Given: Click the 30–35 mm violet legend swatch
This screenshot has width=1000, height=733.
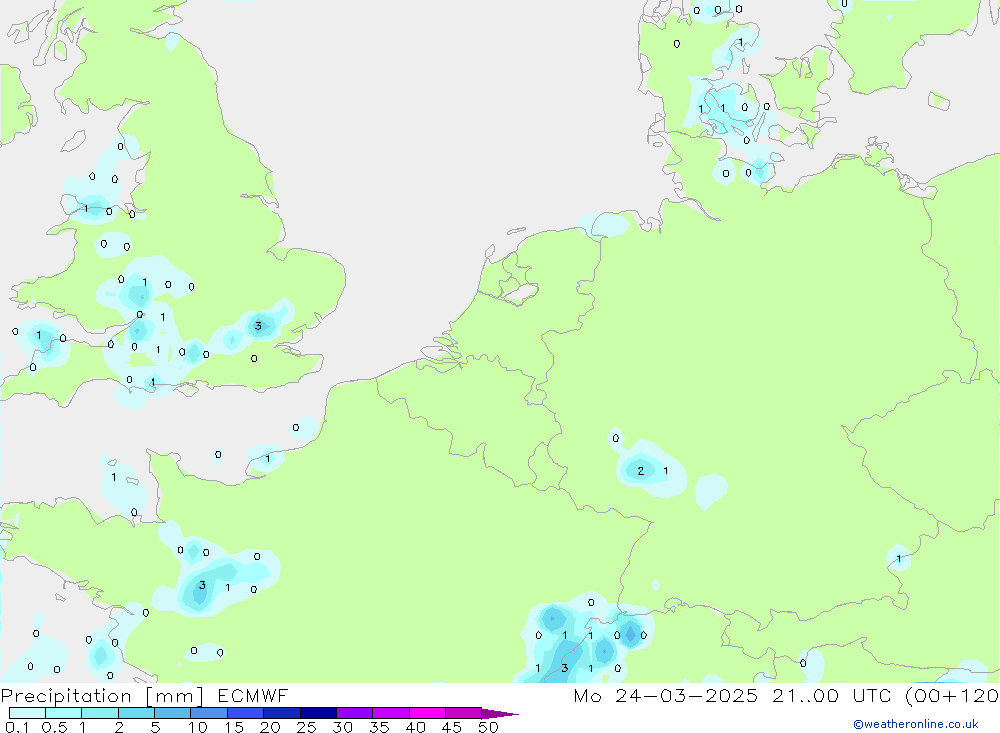Looking at the screenshot, I should click(x=355, y=713).
